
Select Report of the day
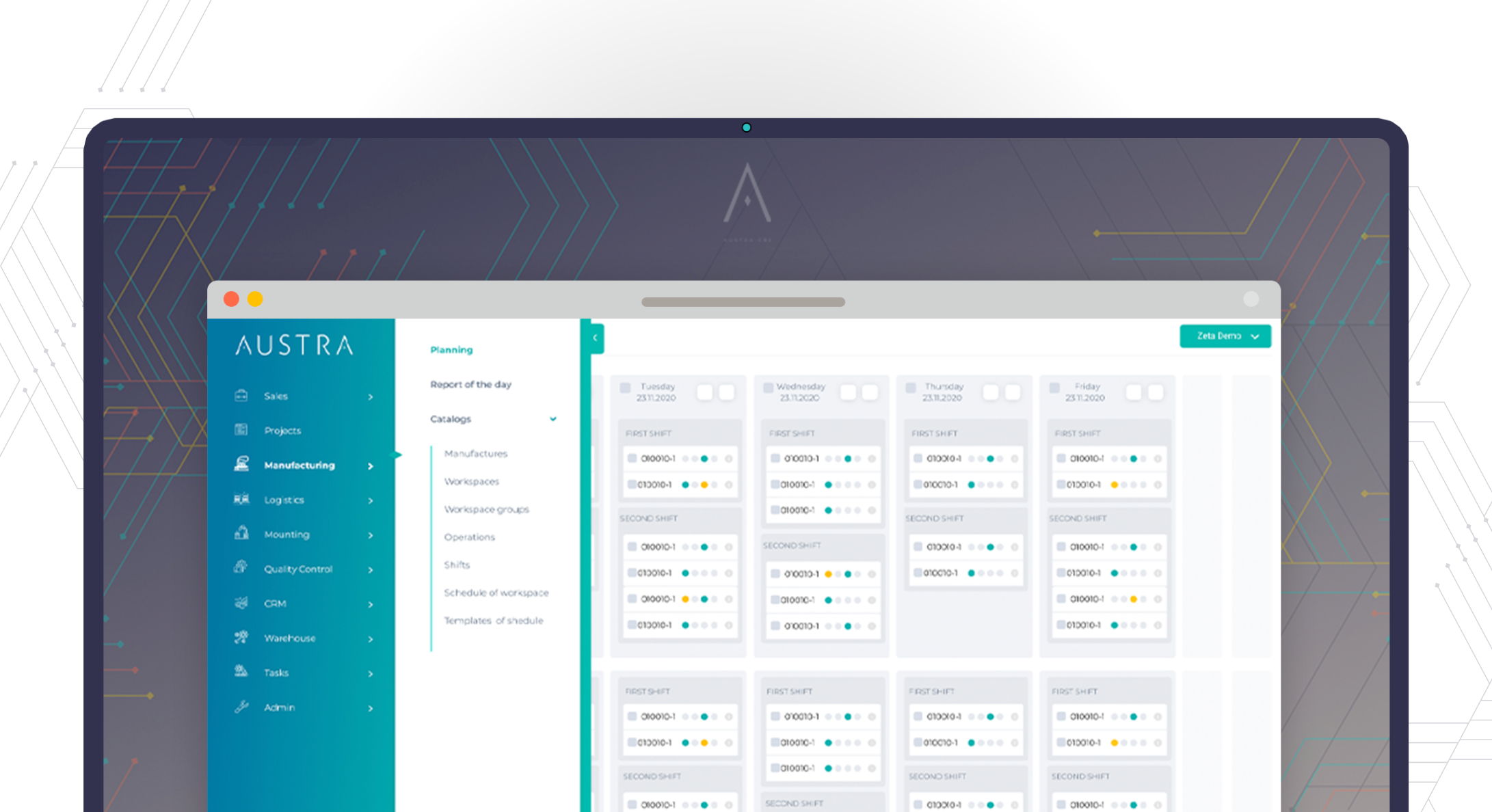point(470,384)
